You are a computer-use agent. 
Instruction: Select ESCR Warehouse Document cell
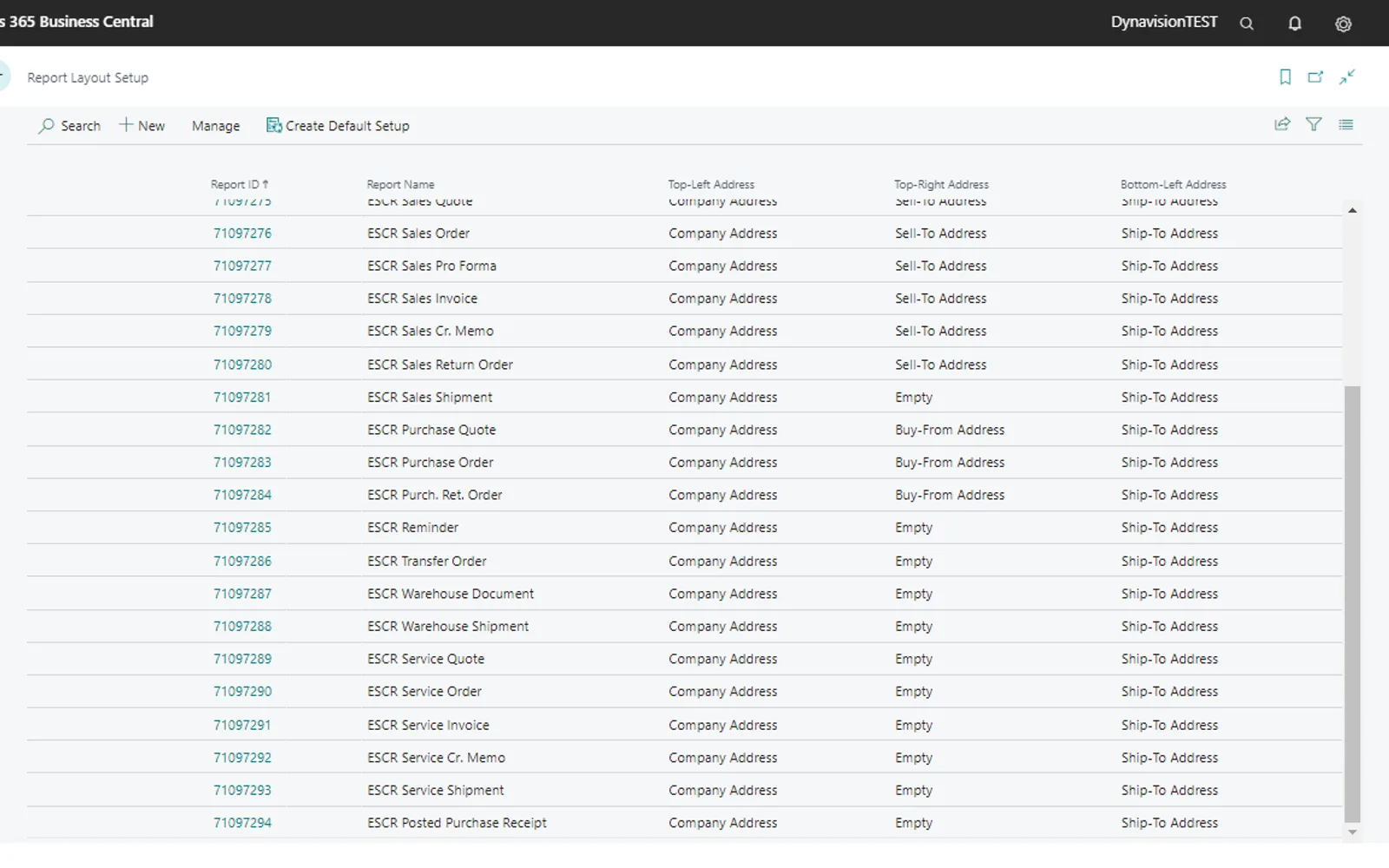[451, 595]
